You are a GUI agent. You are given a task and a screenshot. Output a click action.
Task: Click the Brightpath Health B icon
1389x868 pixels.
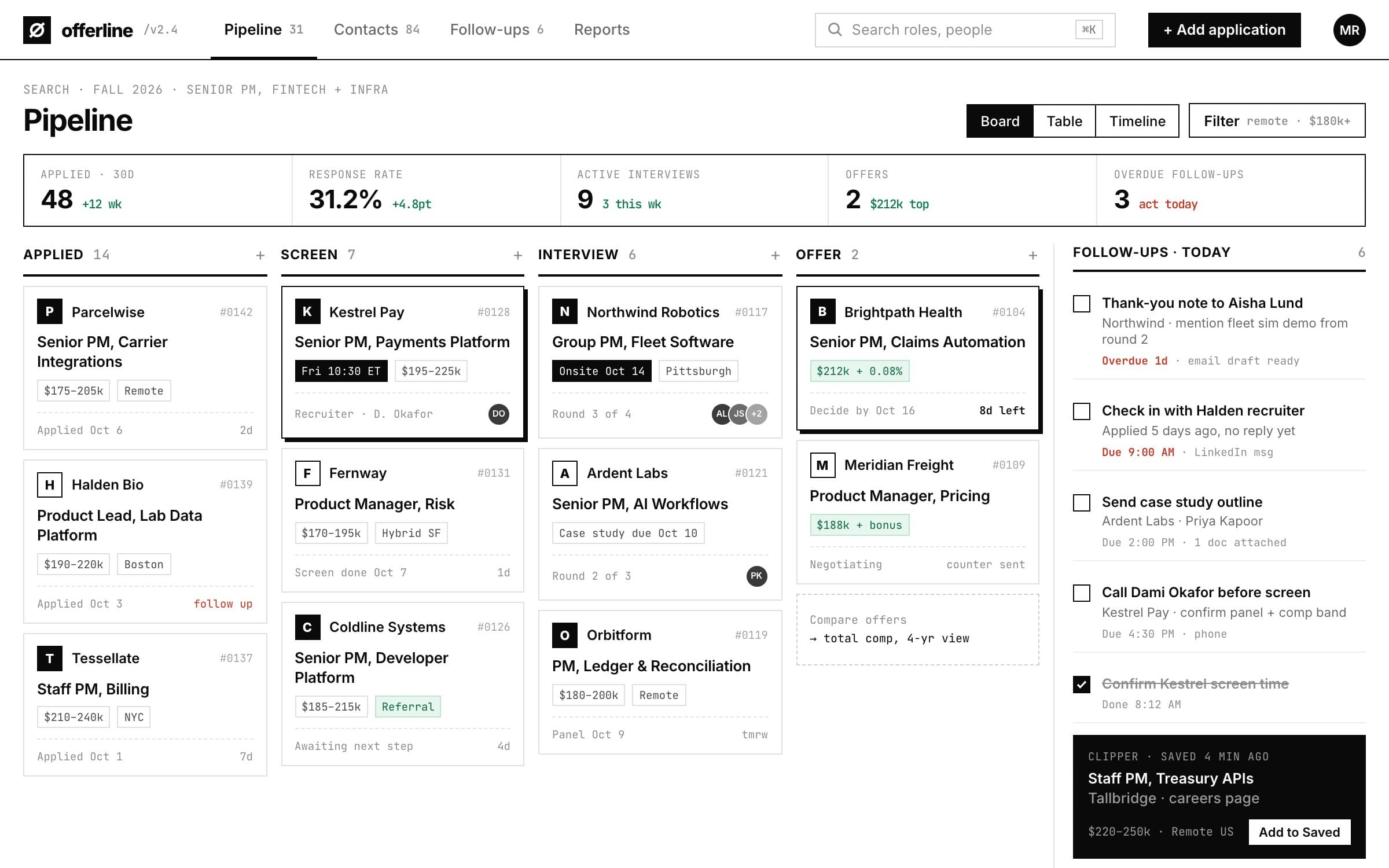coord(822,311)
